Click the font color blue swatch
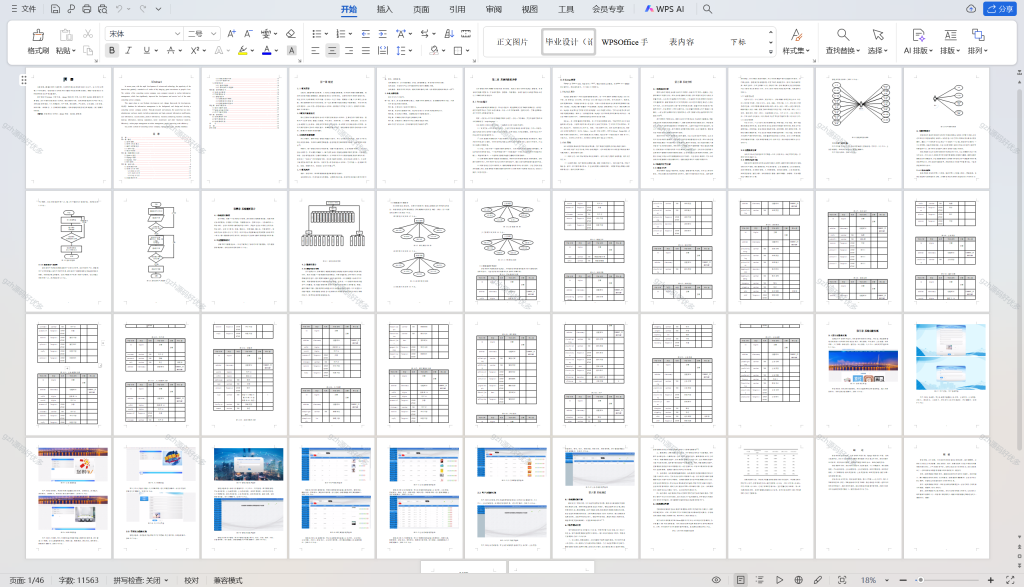The height and width of the screenshot is (587, 1024). pyautogui.click(x=266, y=50)
